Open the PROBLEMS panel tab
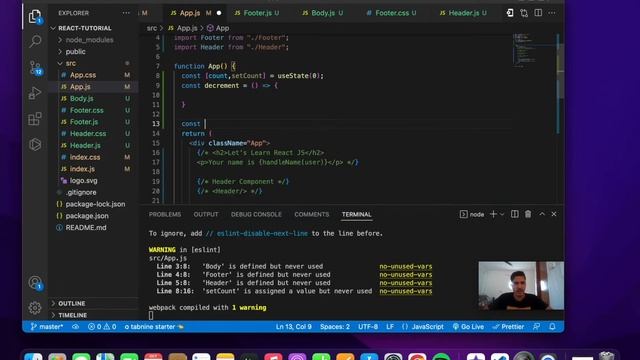640x360 pixels. pos(165,214)
